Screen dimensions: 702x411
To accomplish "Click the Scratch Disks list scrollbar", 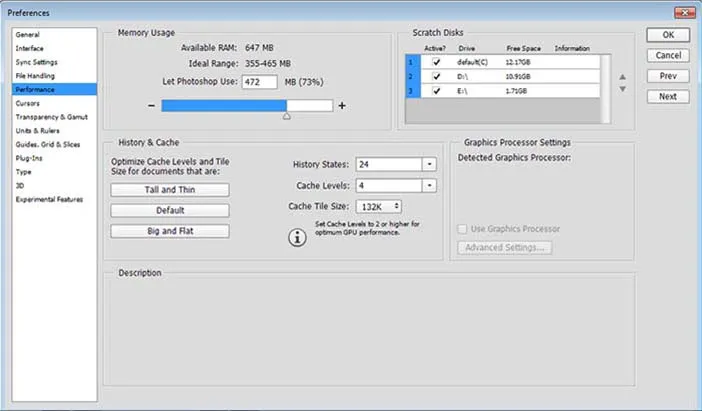I will [x=605, y=89].
